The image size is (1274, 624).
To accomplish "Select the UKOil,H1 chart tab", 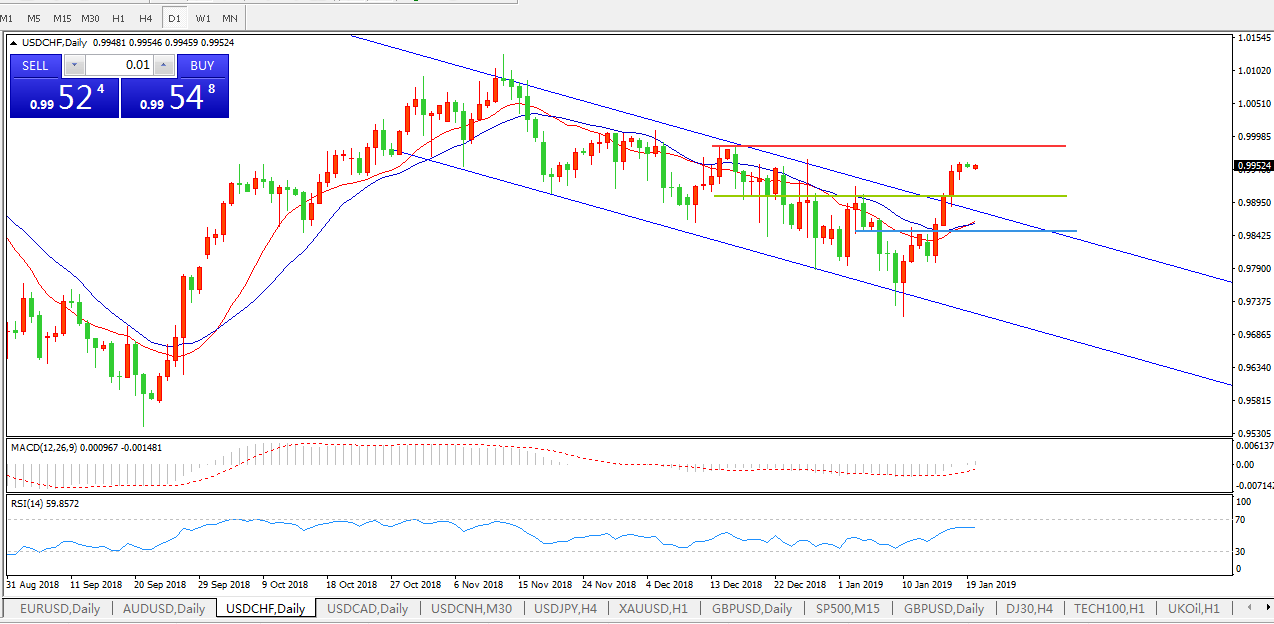I will click(1192, 608).
